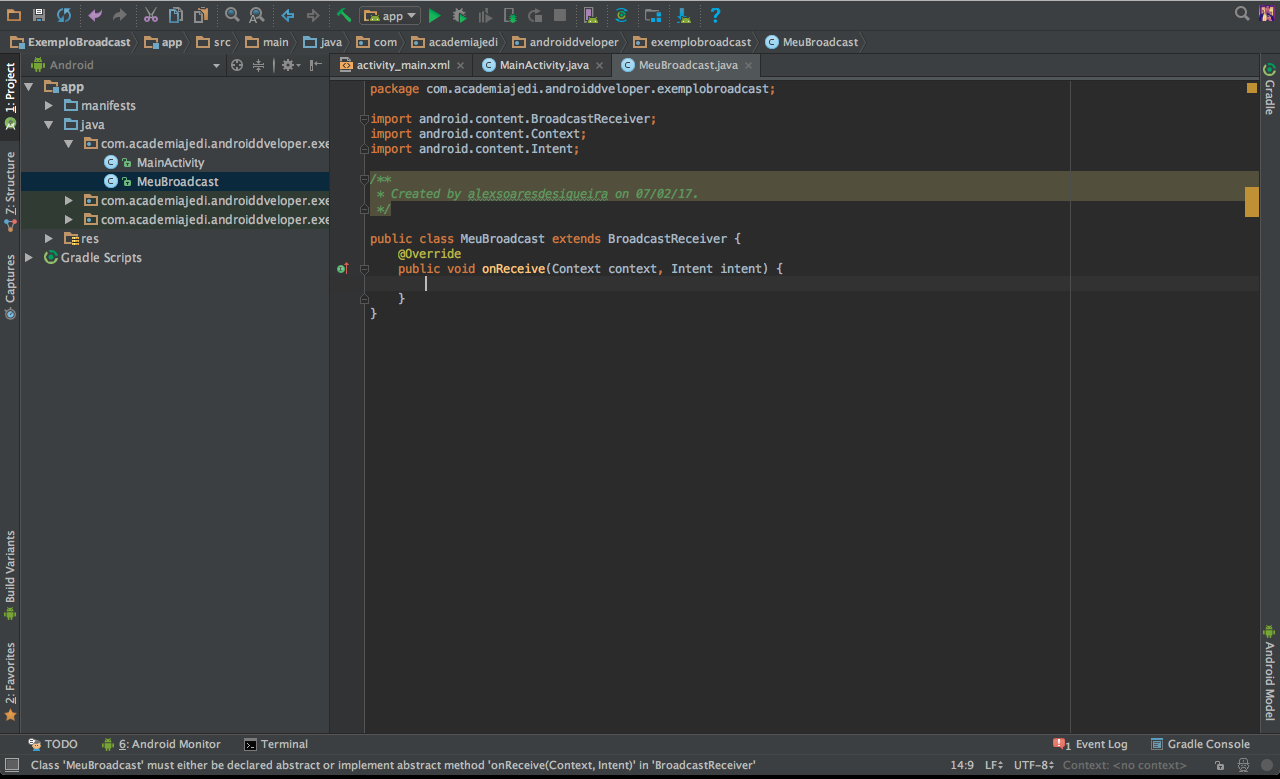The image size is (1280, 779).
Task: Click the Cut scissors icon
Action: [150, 15]
